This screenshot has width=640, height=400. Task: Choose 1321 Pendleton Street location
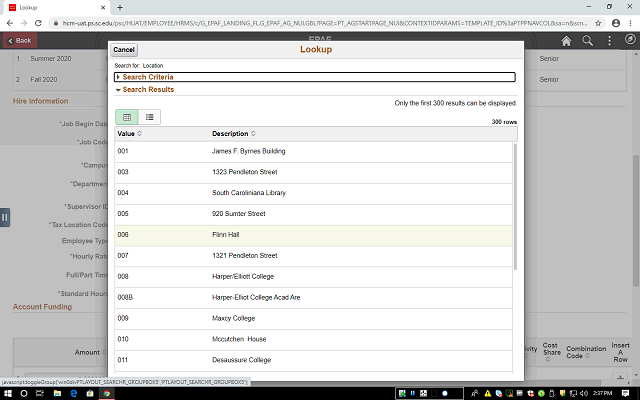click(x=244, y=256)
